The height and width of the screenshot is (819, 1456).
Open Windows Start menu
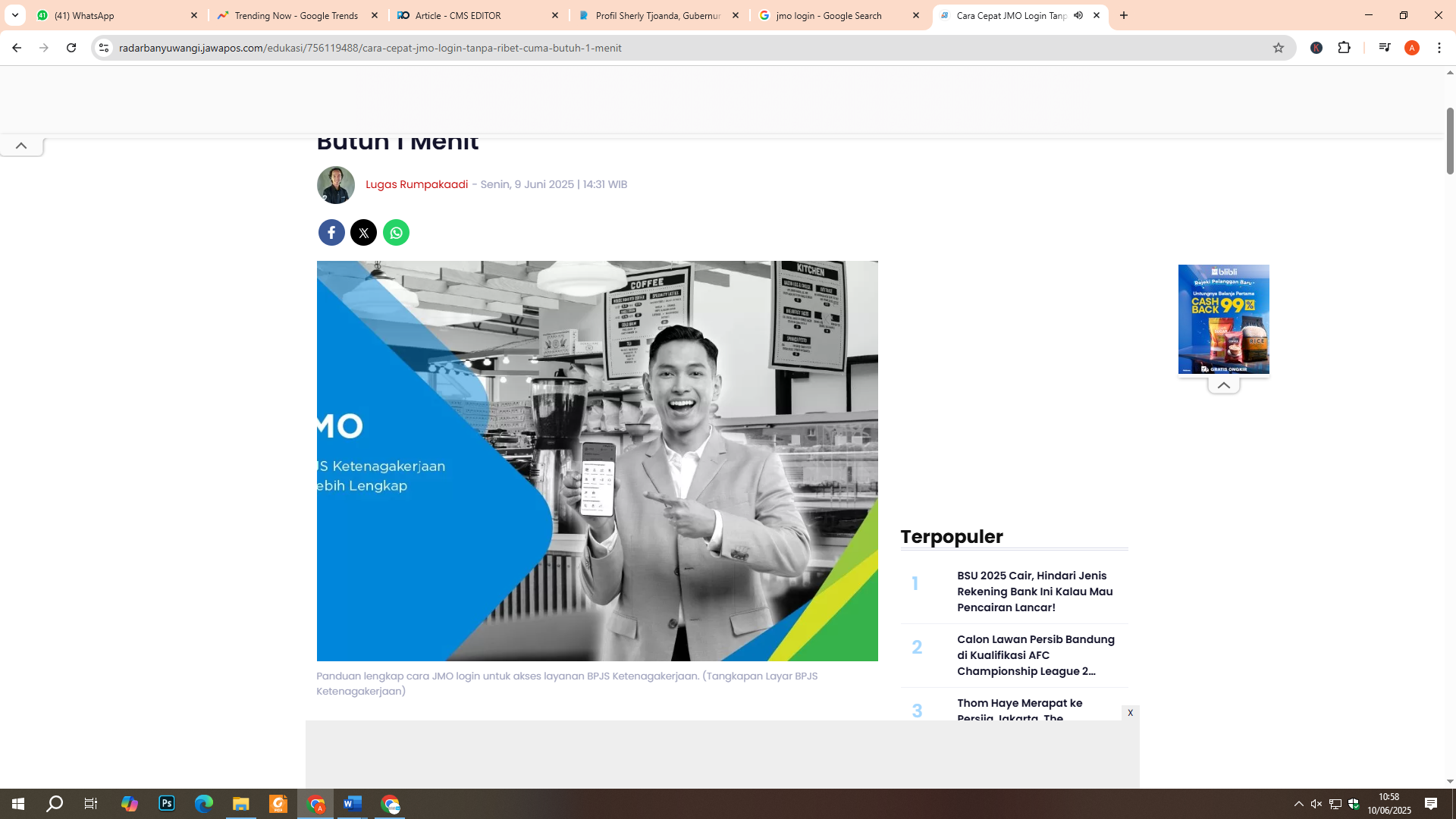point(18,804)
